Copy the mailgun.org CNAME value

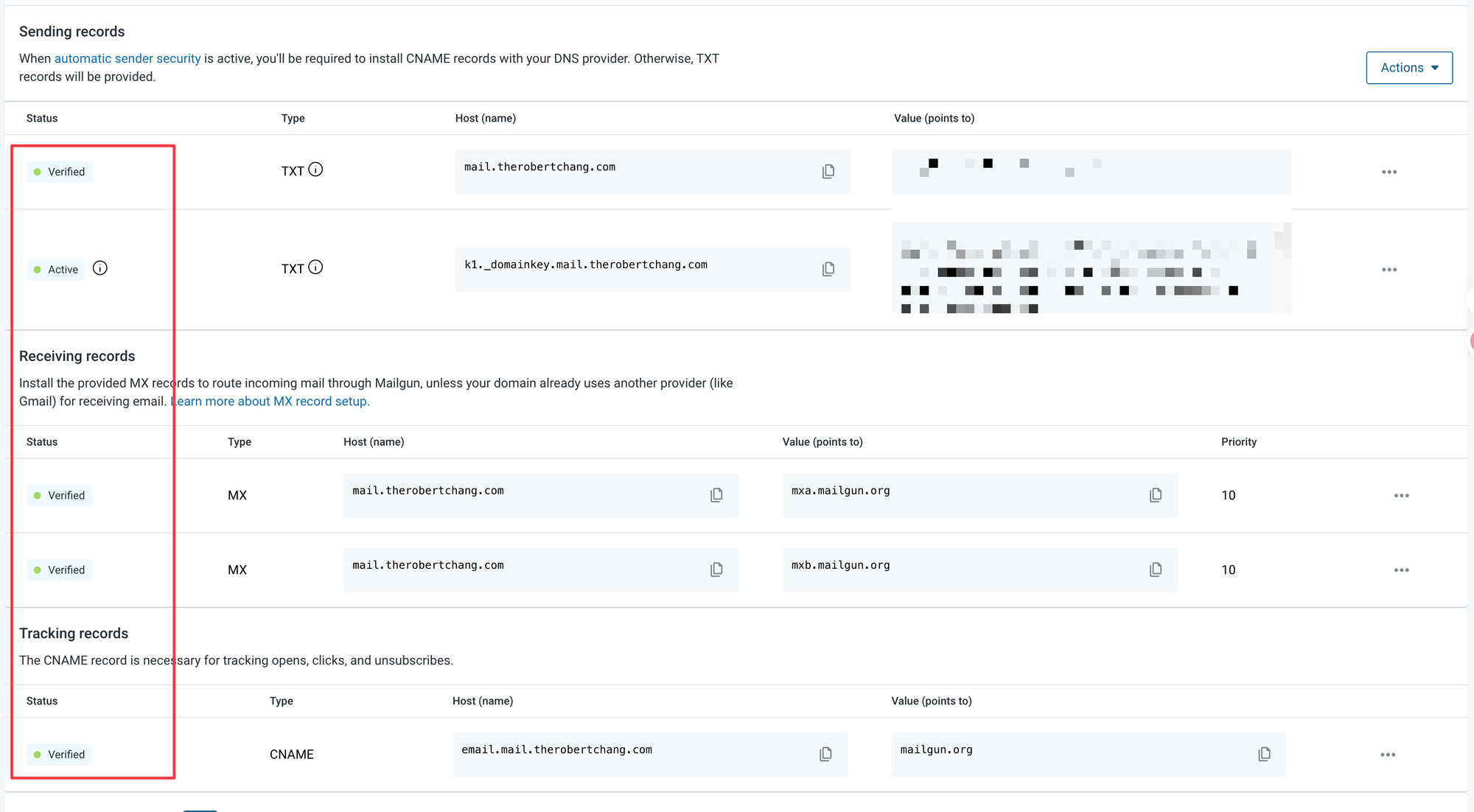[1264, 754]
